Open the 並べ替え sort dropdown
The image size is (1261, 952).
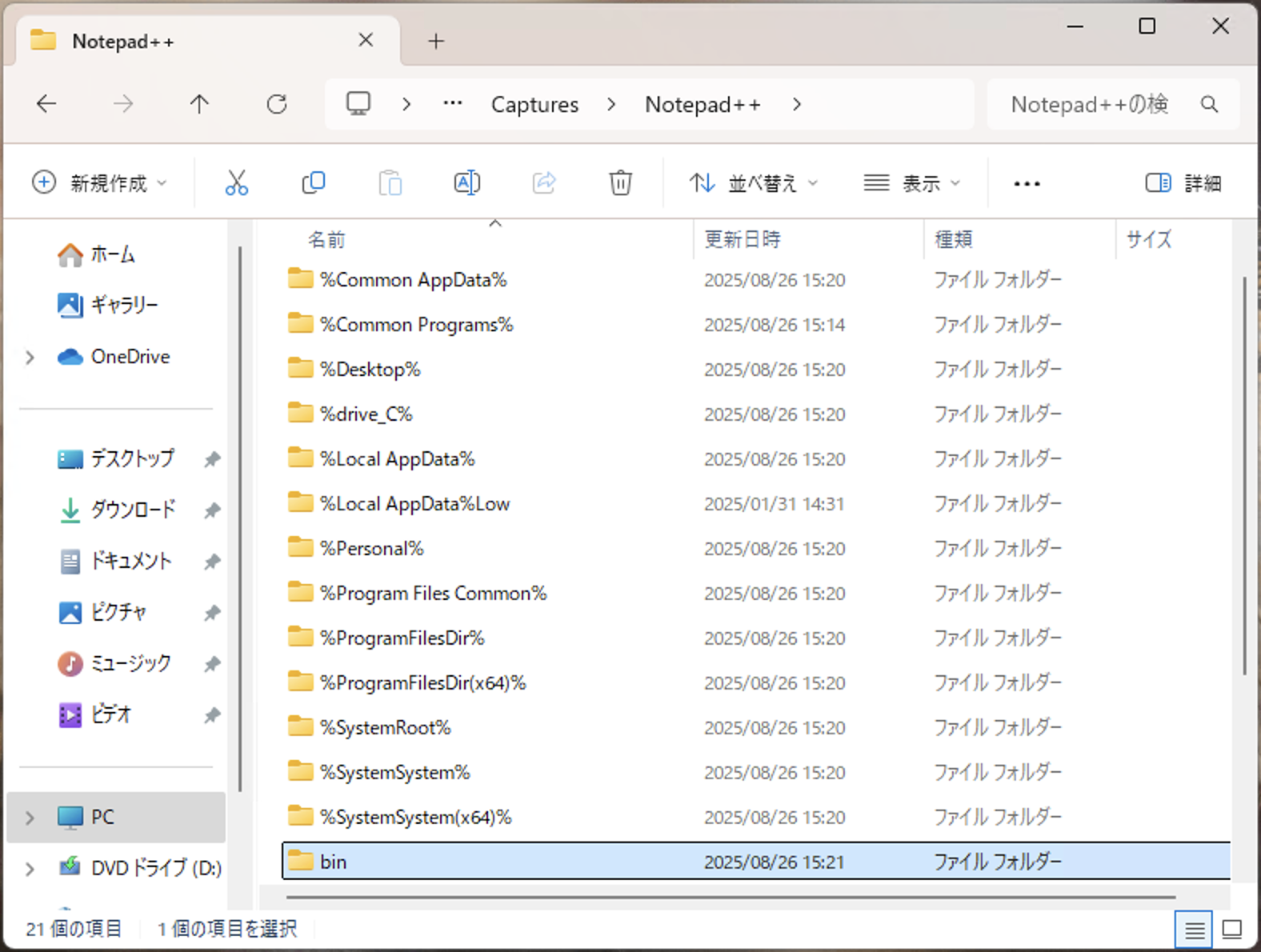click(x=754, y=183)
